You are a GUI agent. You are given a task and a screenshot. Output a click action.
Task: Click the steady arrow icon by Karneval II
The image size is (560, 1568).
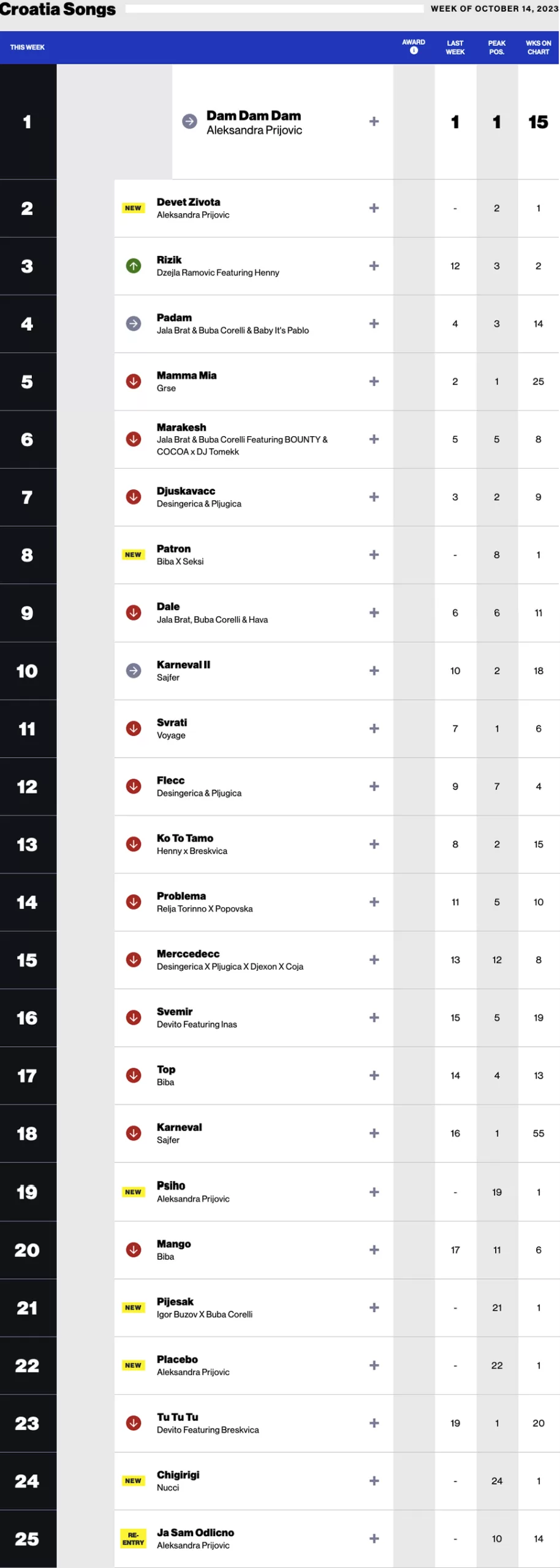tap(134, 671)
